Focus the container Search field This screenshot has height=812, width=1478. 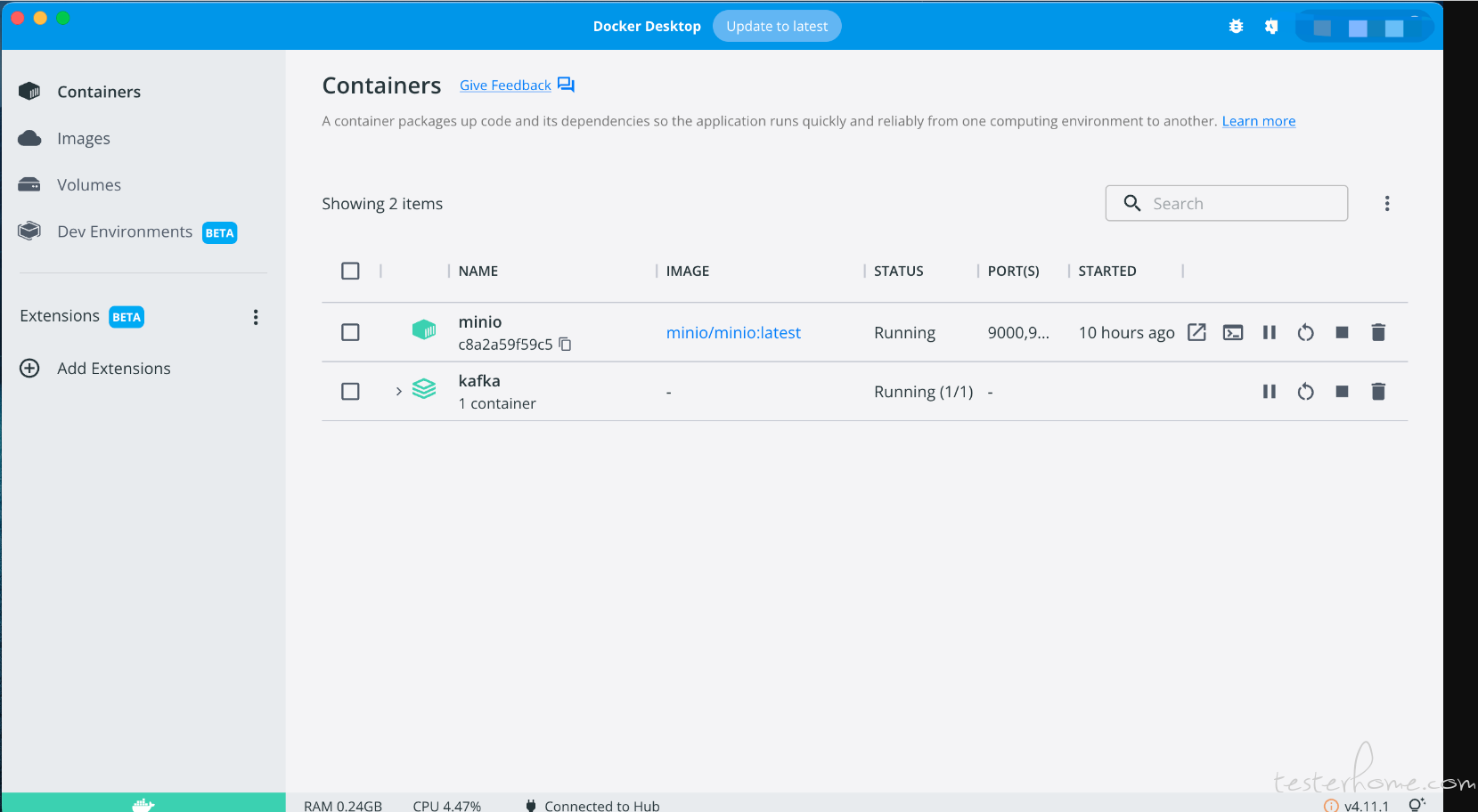click(1226, 203)
